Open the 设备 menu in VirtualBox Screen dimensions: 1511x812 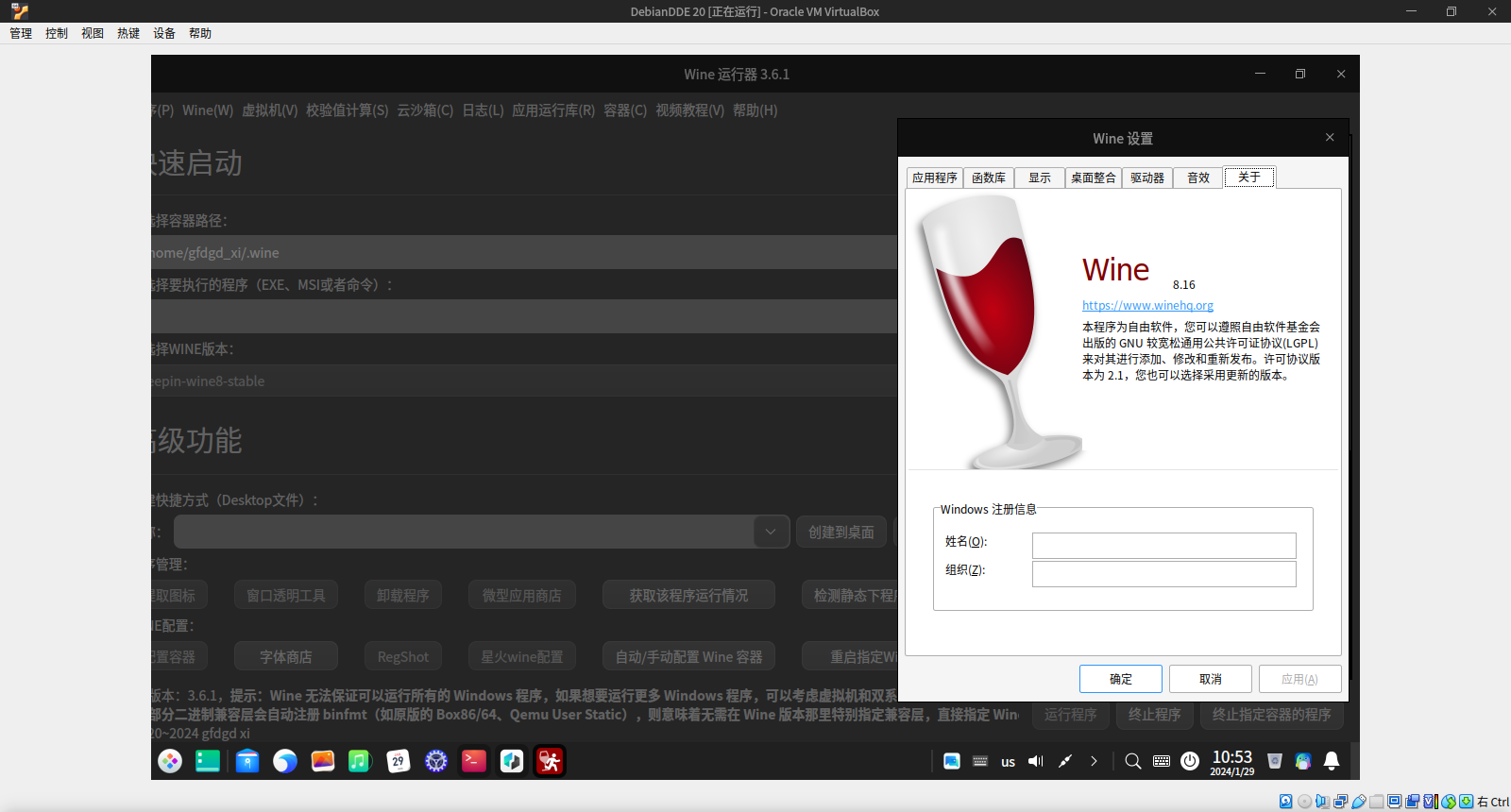[x=164, y=33]
